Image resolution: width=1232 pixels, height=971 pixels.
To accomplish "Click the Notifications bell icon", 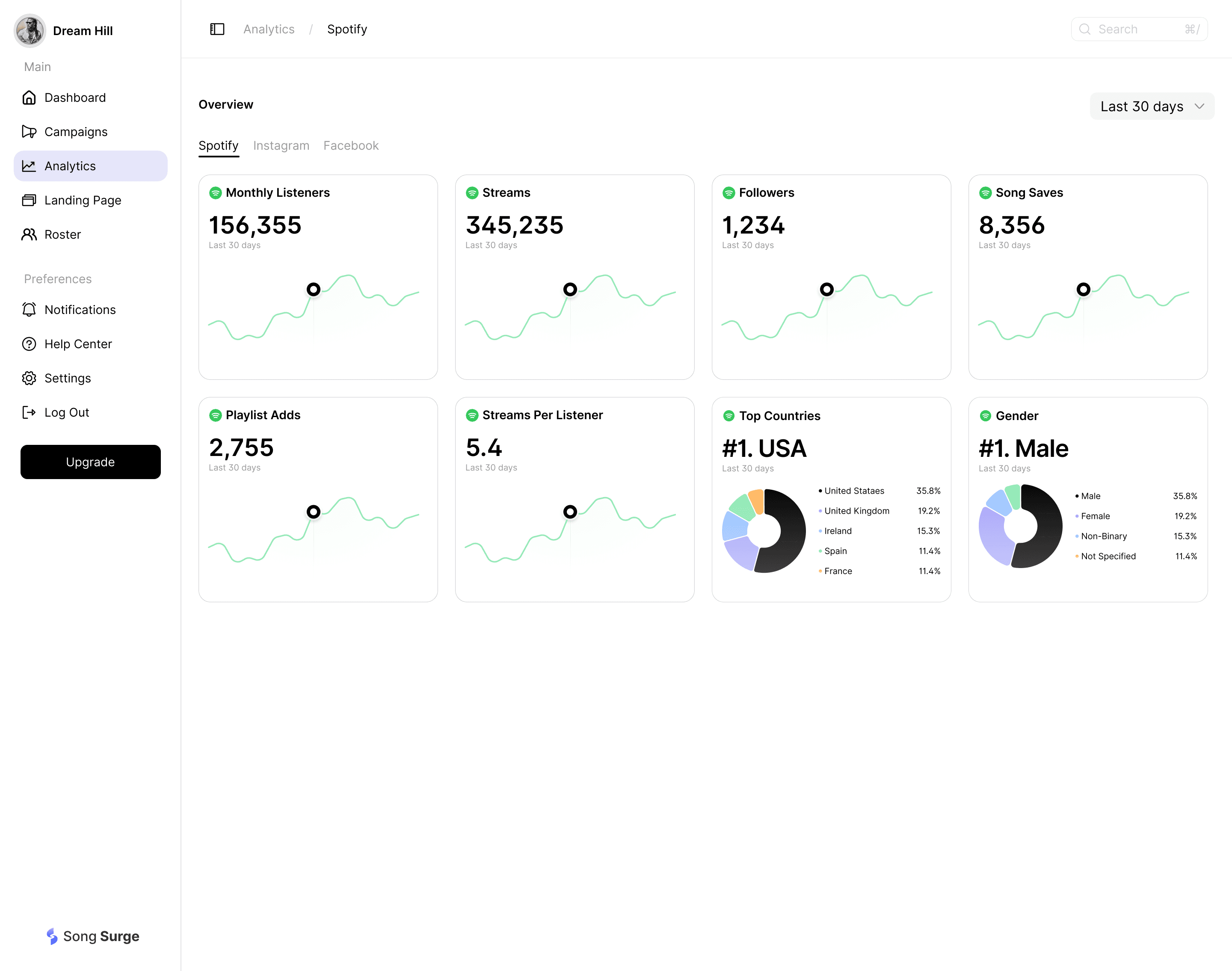I will point(29,309).
